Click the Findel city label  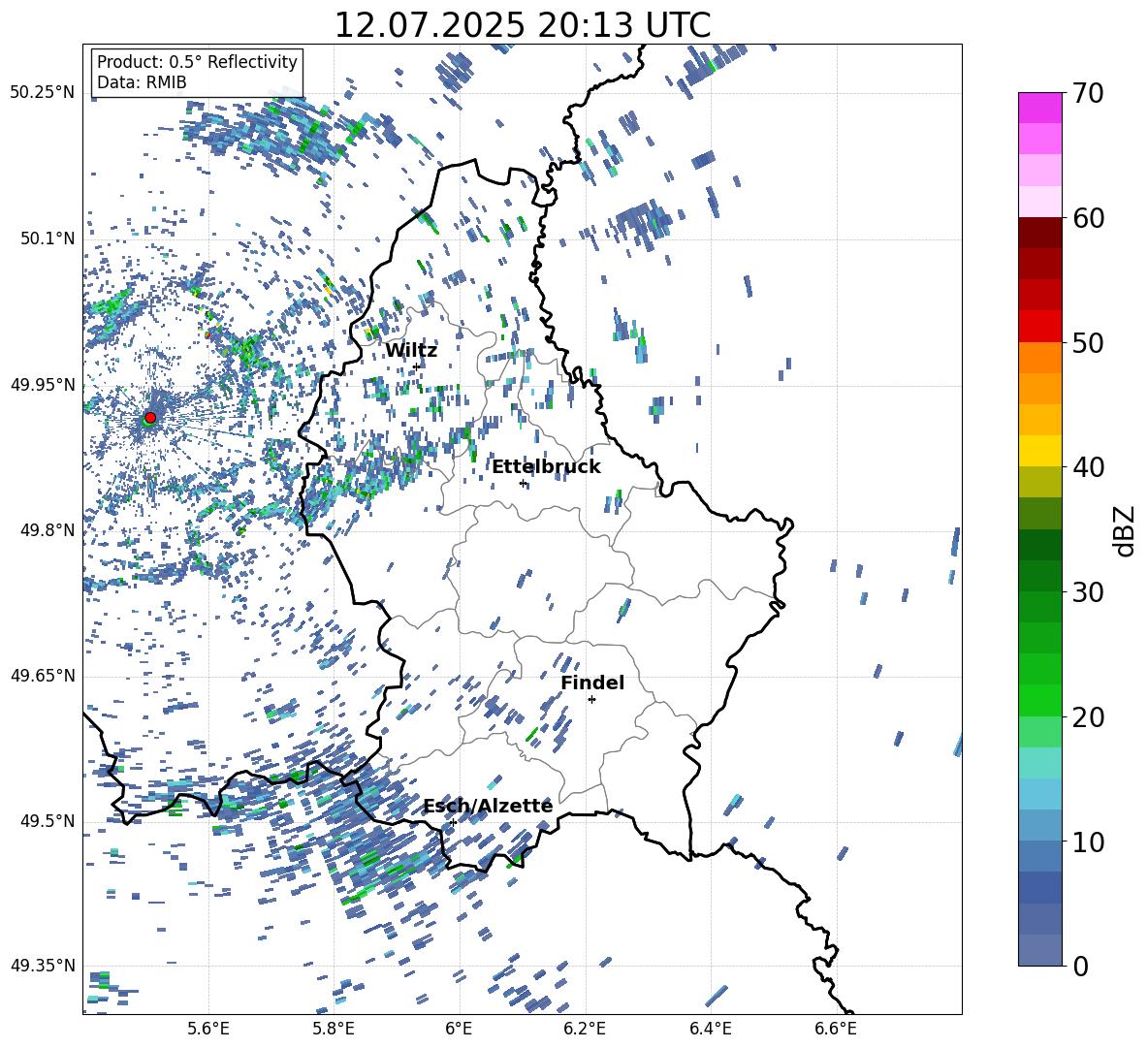pyautogui.click(x=592, y=683)
